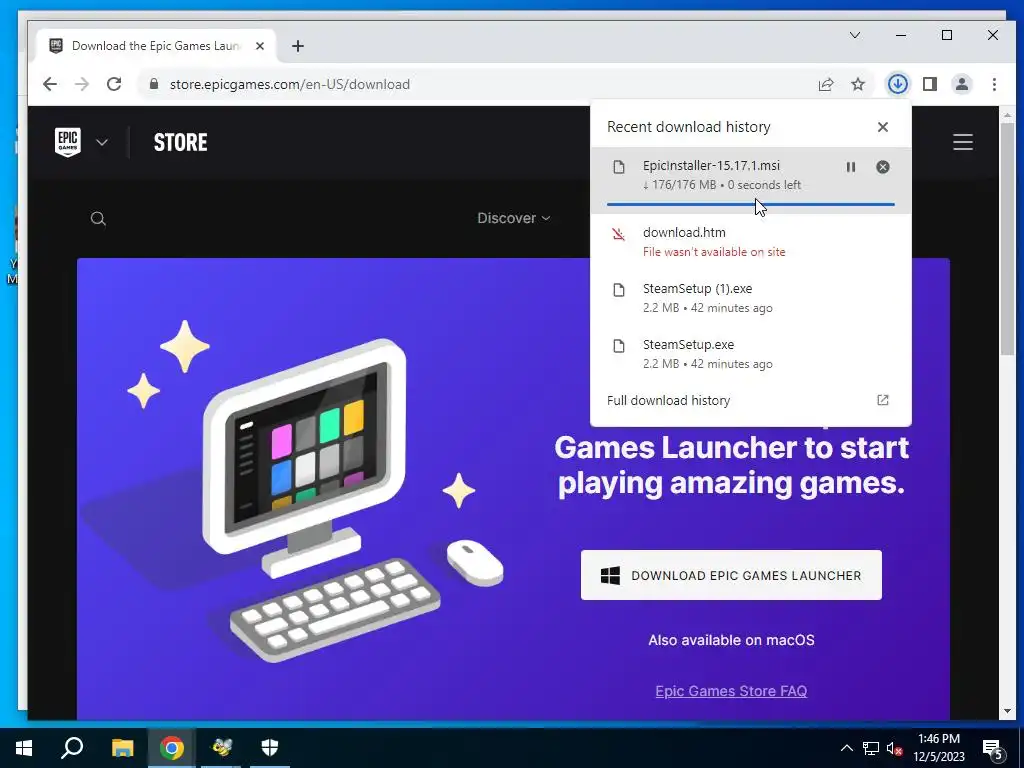
Task: Open the Chrome three-dot menu
Action: (994, 84)
